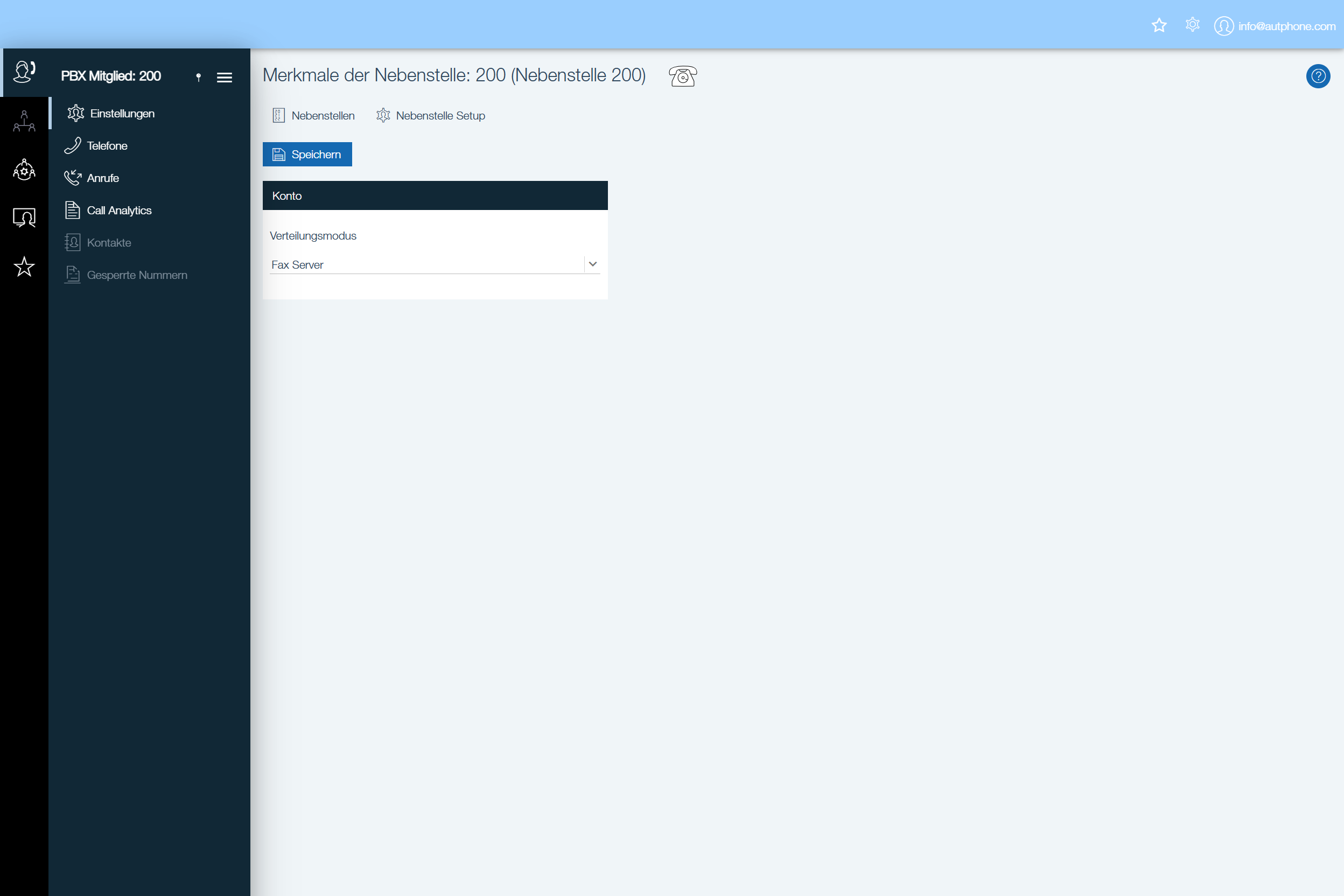Click the headset agent icon
Viewport: 1344px width, 896px height.
(x=24, y=73)
